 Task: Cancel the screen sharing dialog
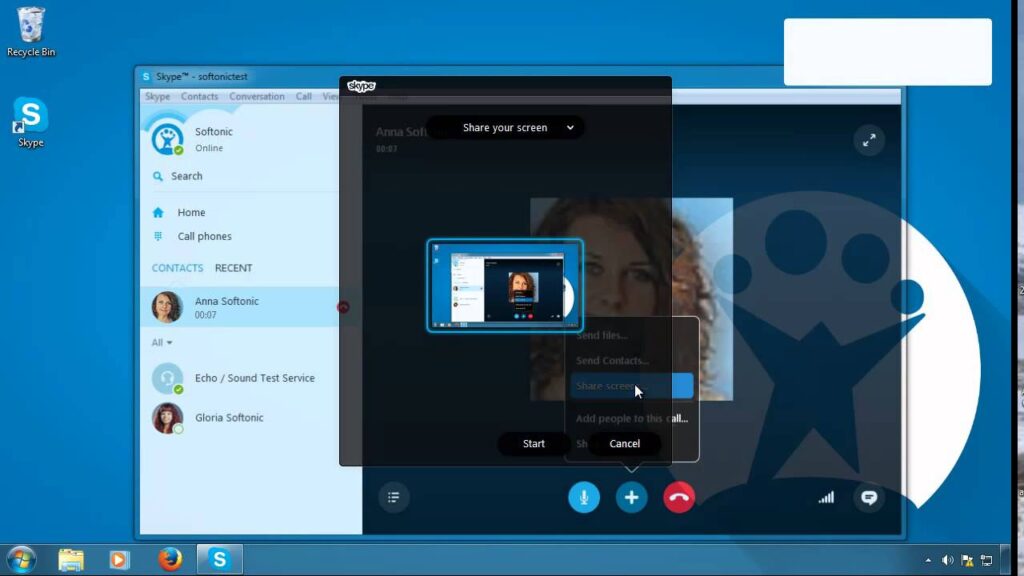point(624,443)
